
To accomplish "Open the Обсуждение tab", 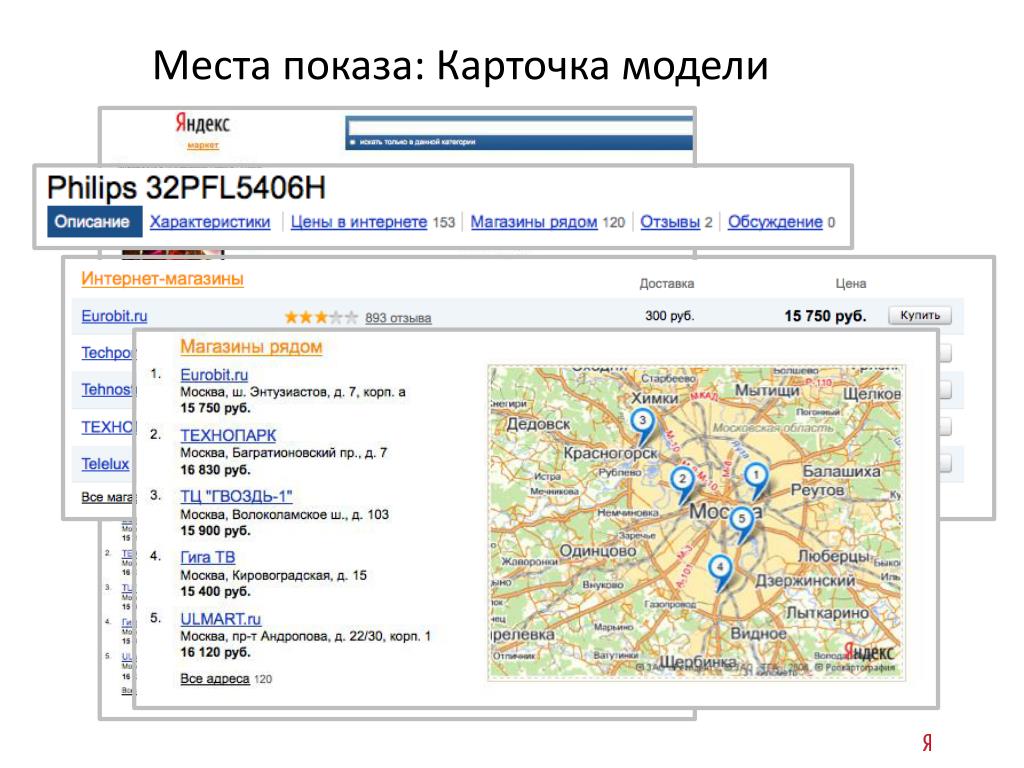I will point(775,222).
